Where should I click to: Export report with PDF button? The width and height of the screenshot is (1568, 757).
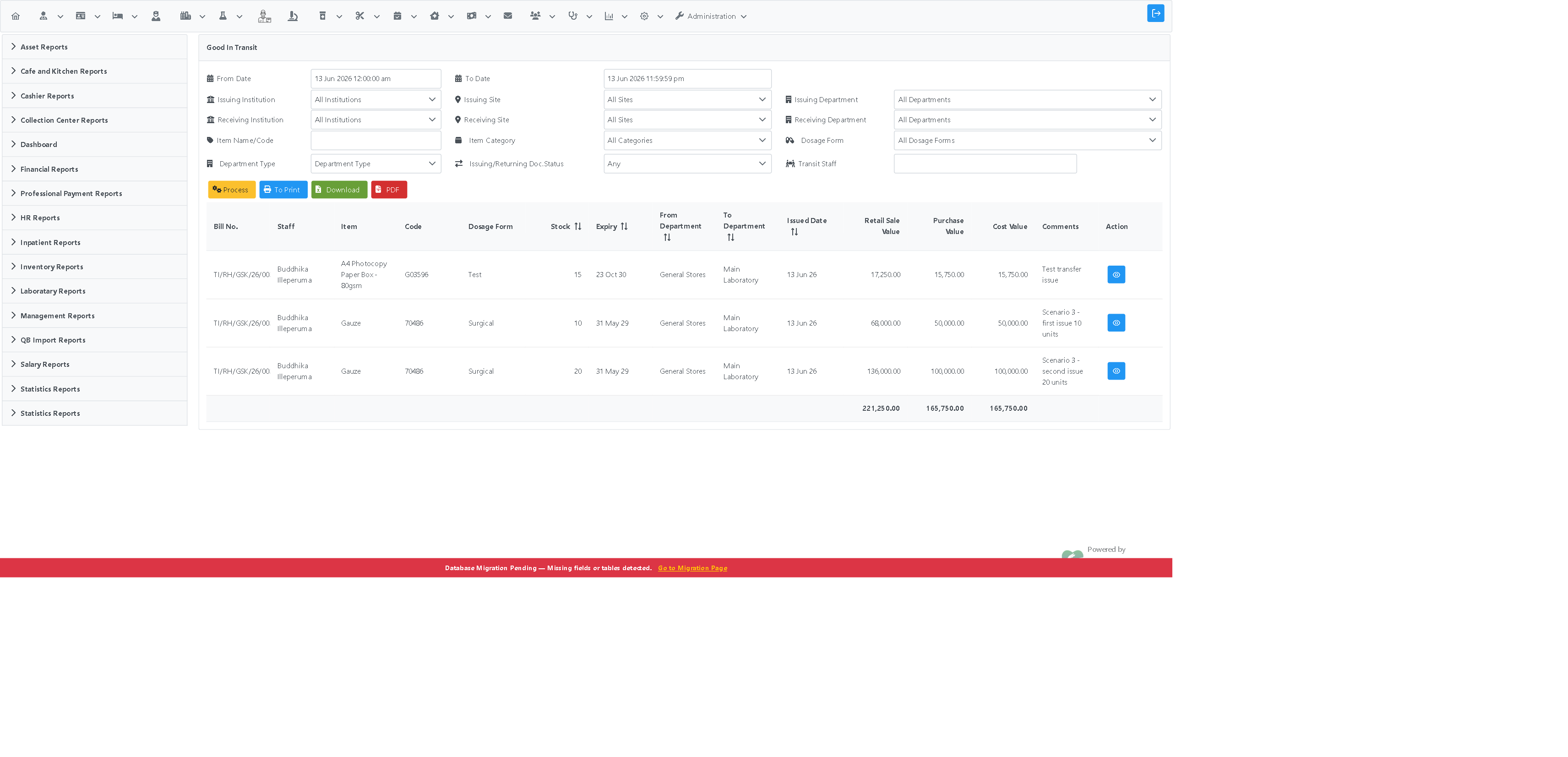[x=389, y=190]
